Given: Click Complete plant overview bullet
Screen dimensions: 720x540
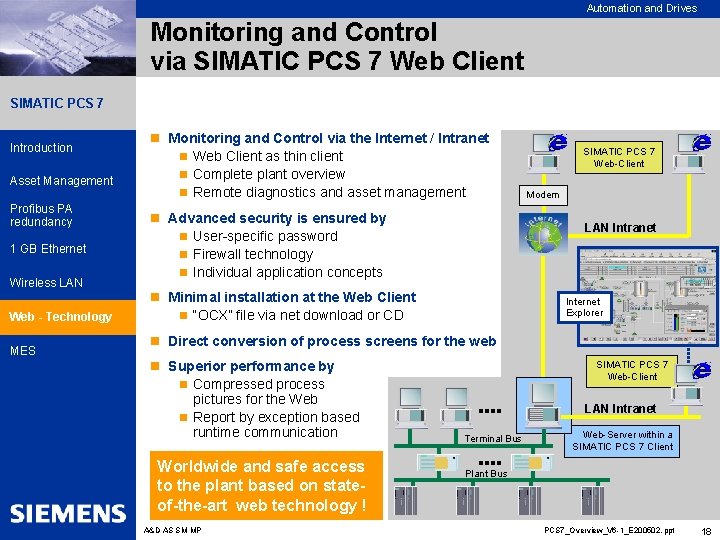Looking at the screenshot, I should pos(269,174).
